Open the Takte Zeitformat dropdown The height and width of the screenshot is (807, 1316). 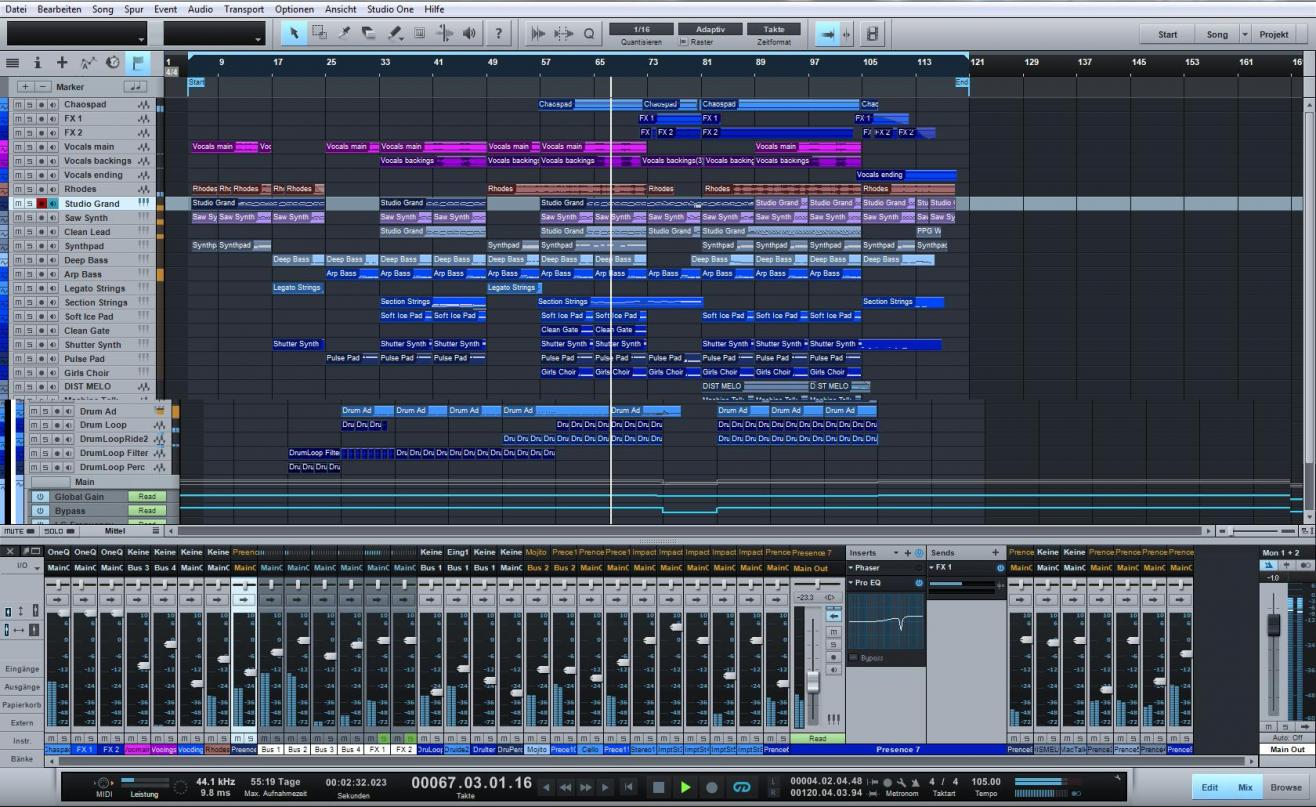click(774, 30)
